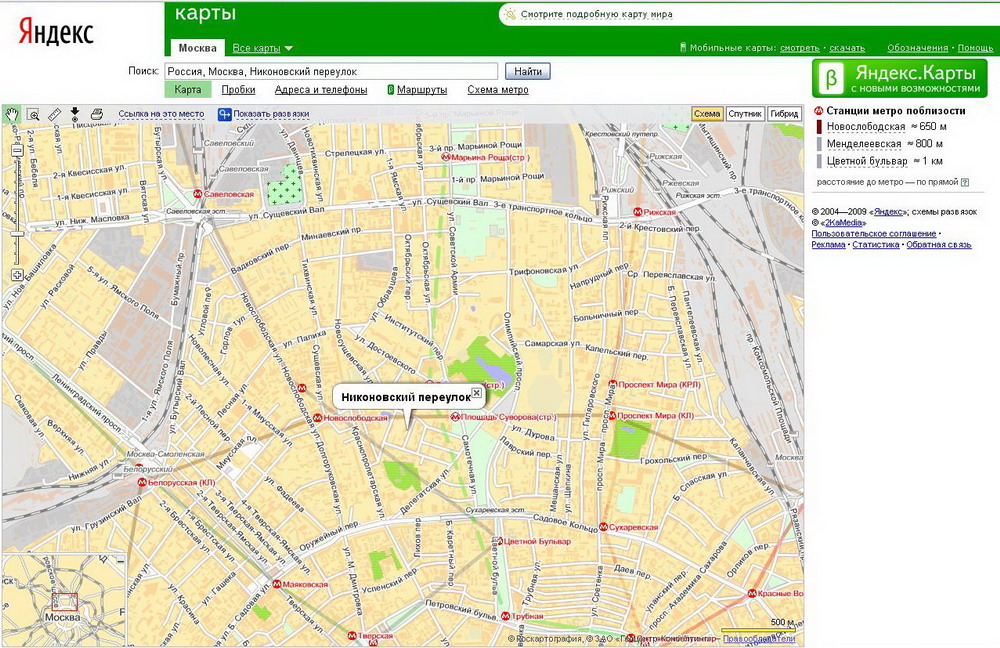The height and width of the screenshot is (648, 1000).
Task: Switch map view to Спутник
Action: point(745,114)
